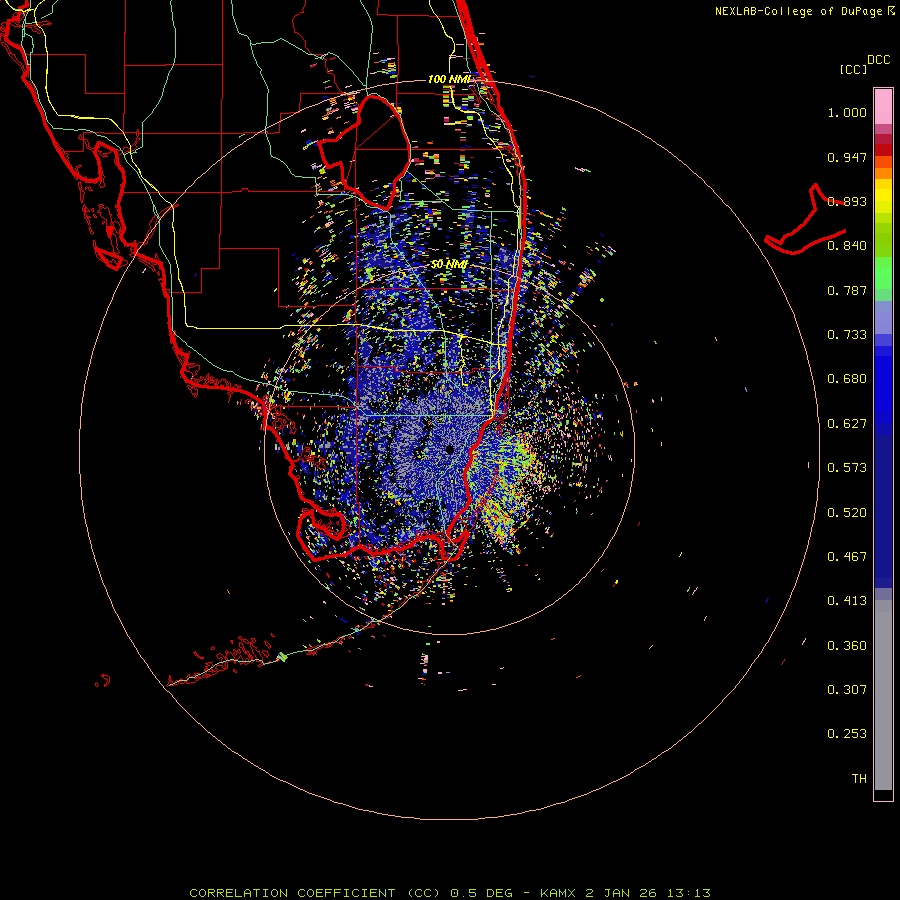Pick the periwinkle color bar segment
Viewport: 900px width, 900px height.
click(883, 317)
